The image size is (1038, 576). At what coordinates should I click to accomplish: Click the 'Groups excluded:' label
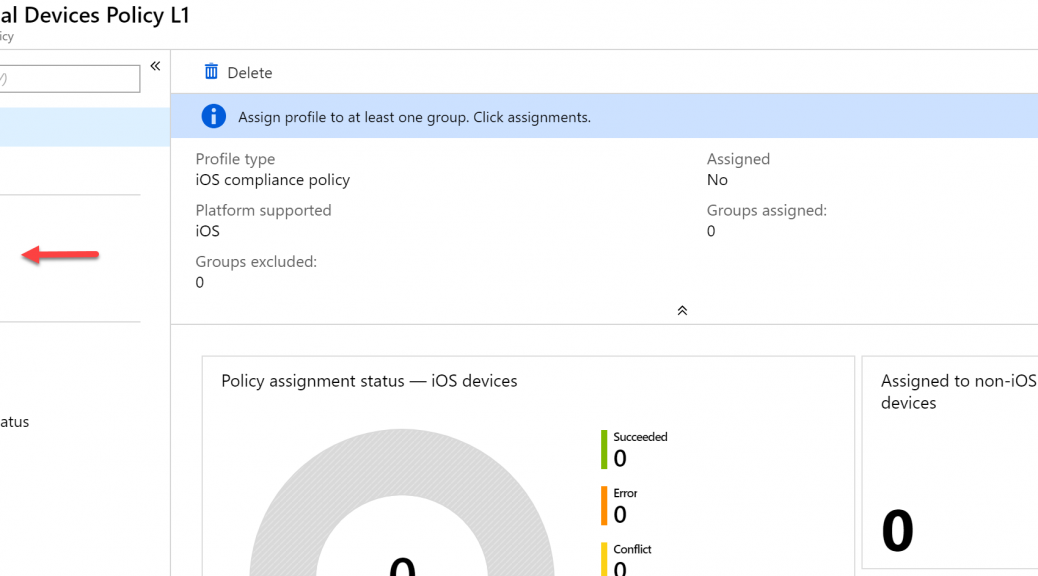(x=256, y=262)
